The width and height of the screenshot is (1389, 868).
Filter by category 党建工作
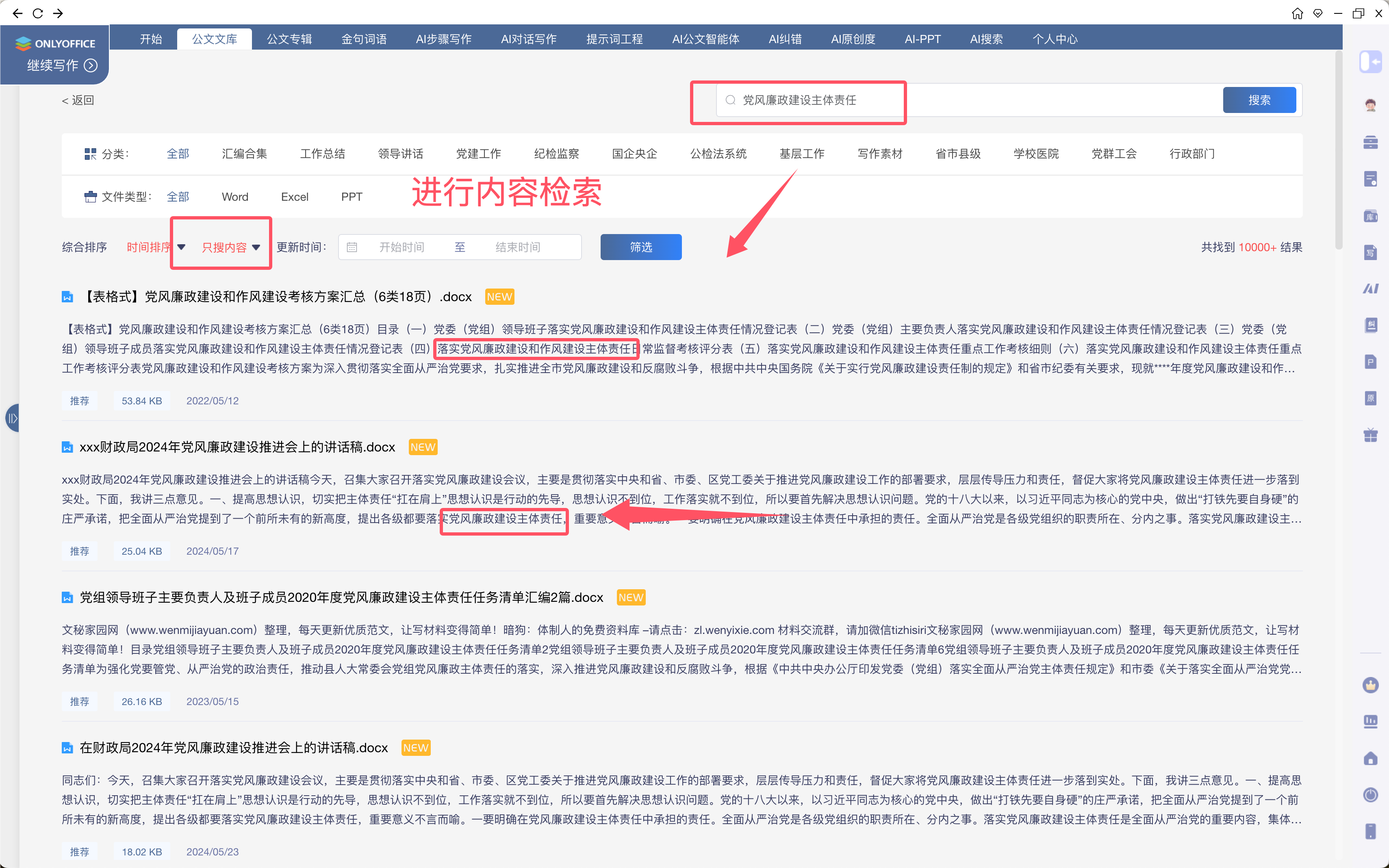pos(479,153)
